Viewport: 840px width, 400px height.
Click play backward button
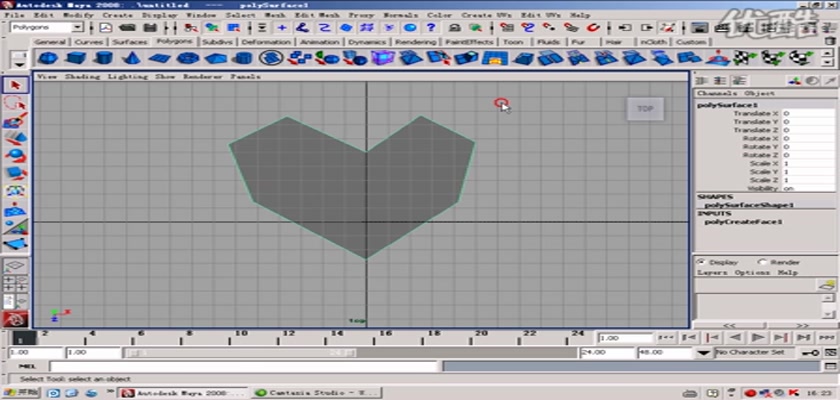coord(736,337)
